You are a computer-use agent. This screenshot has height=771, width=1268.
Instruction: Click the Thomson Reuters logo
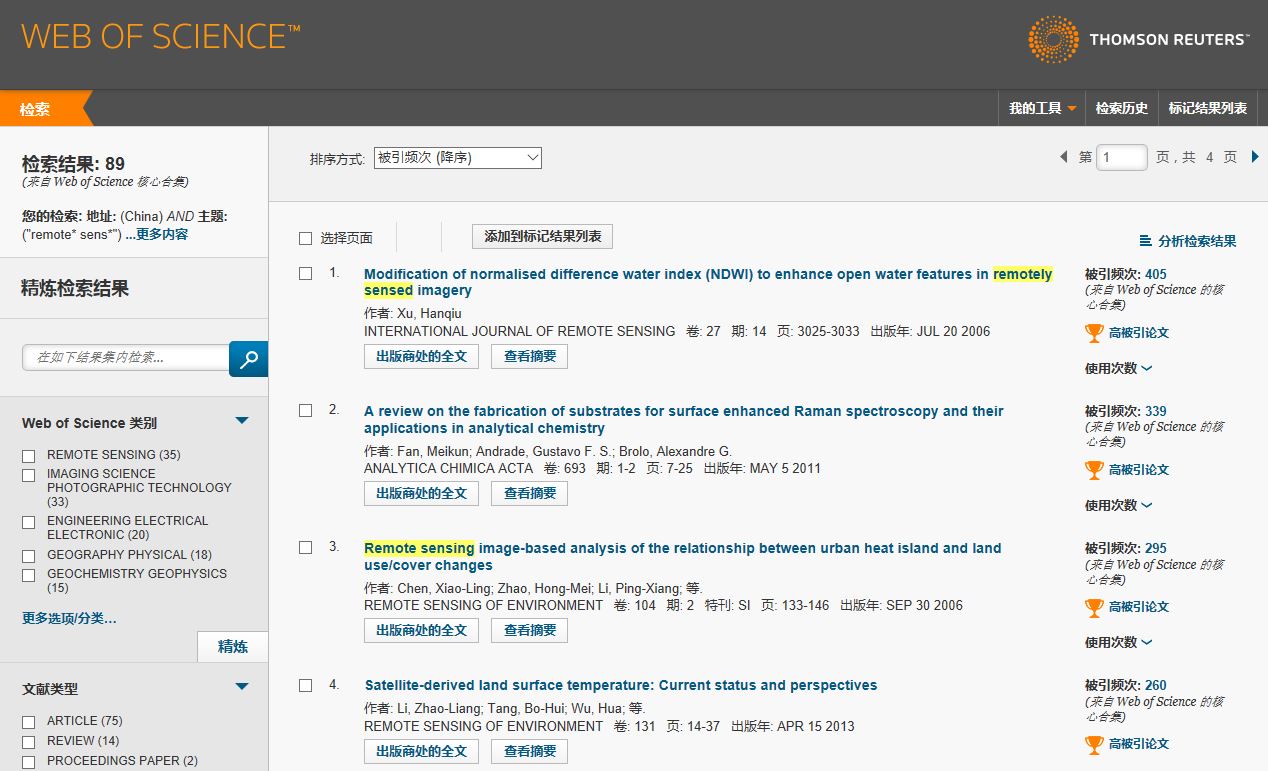click(1138, 39)
